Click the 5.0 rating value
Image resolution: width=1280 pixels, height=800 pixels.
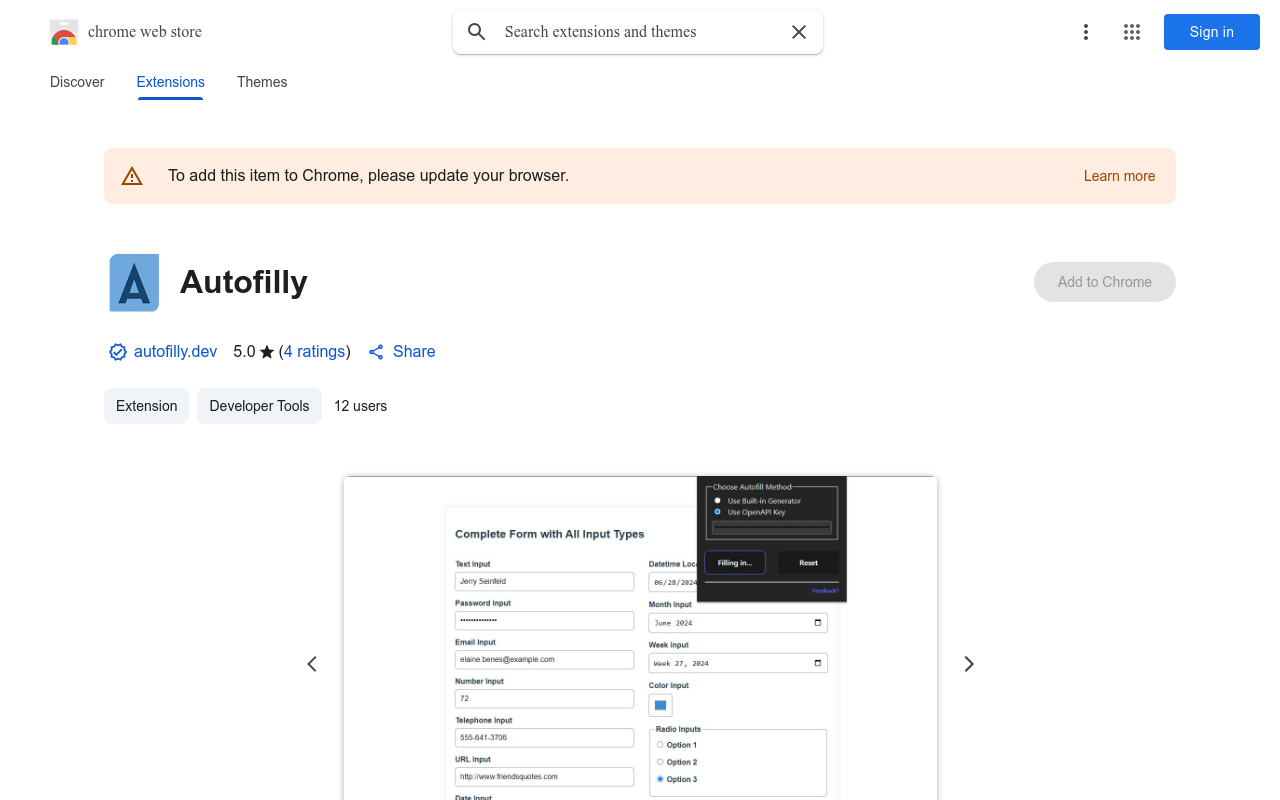[244, 352]
